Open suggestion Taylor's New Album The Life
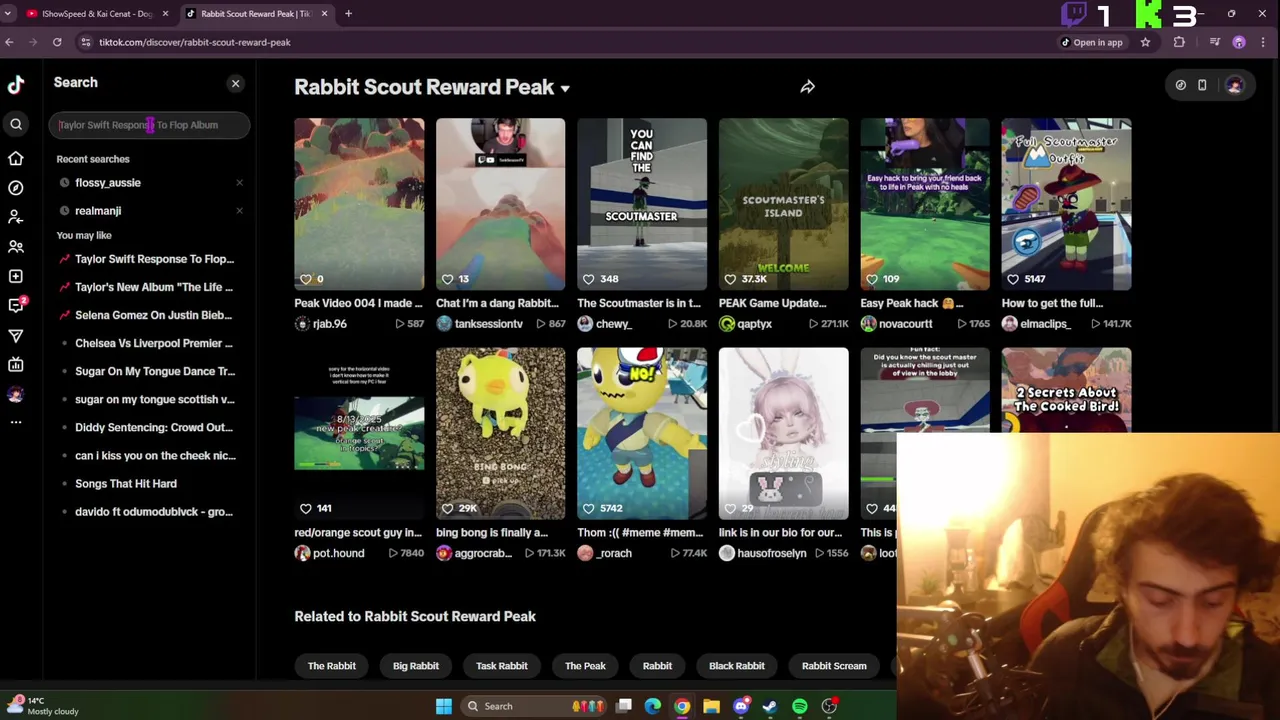This screenshot has height=720, width=1280. (x=154, y=287)
